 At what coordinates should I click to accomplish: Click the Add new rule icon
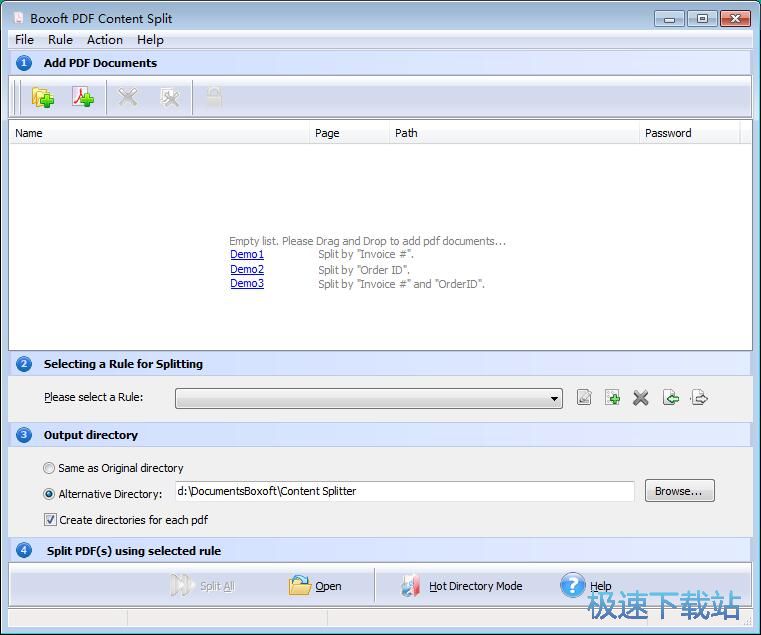(x=612, y=398)
